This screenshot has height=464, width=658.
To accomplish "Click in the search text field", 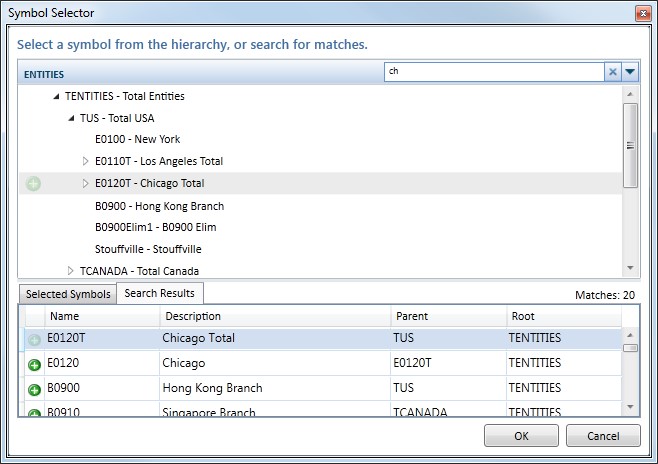I will [x=494, y=72].
